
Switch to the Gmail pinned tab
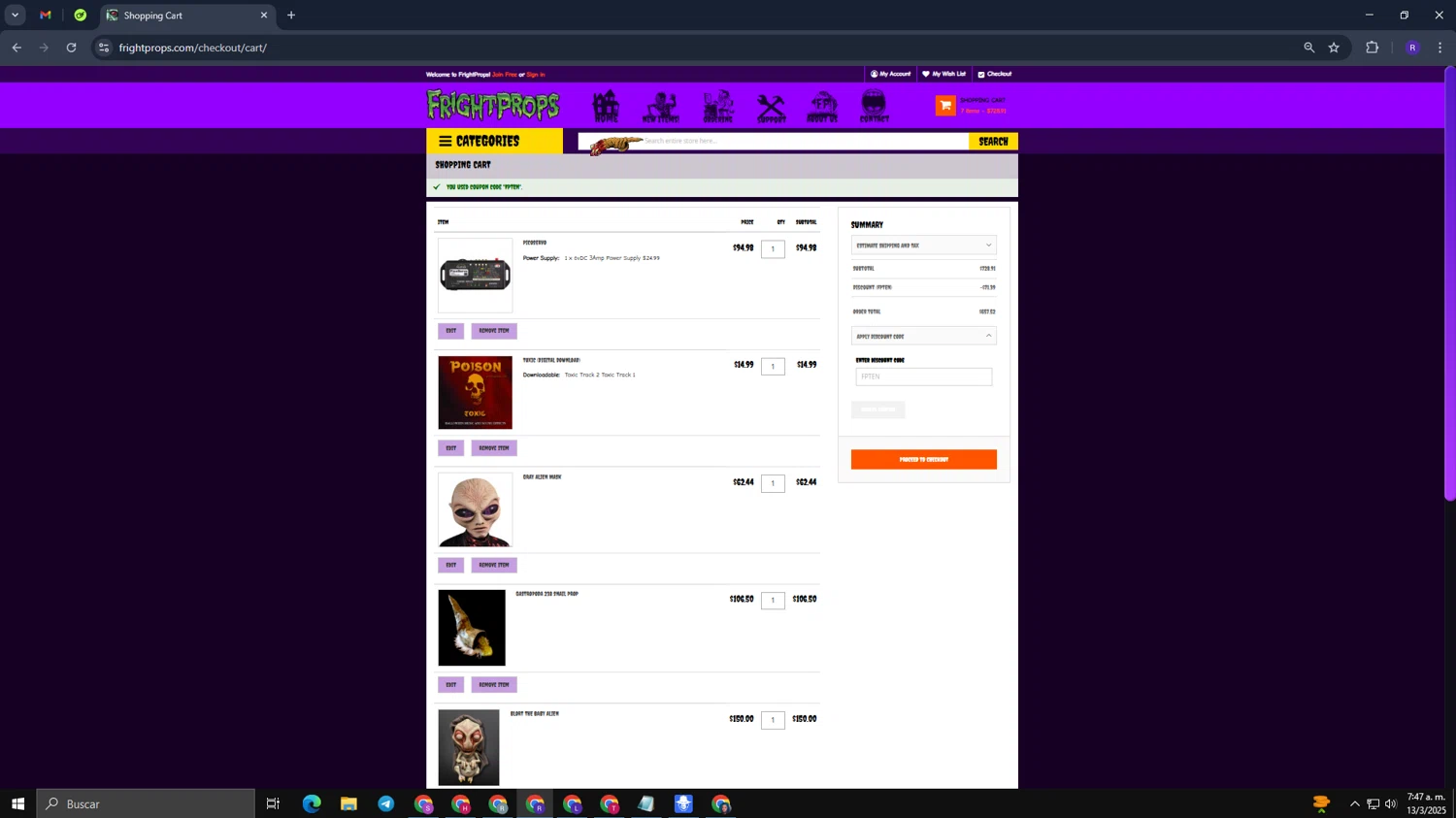[46, 16]
